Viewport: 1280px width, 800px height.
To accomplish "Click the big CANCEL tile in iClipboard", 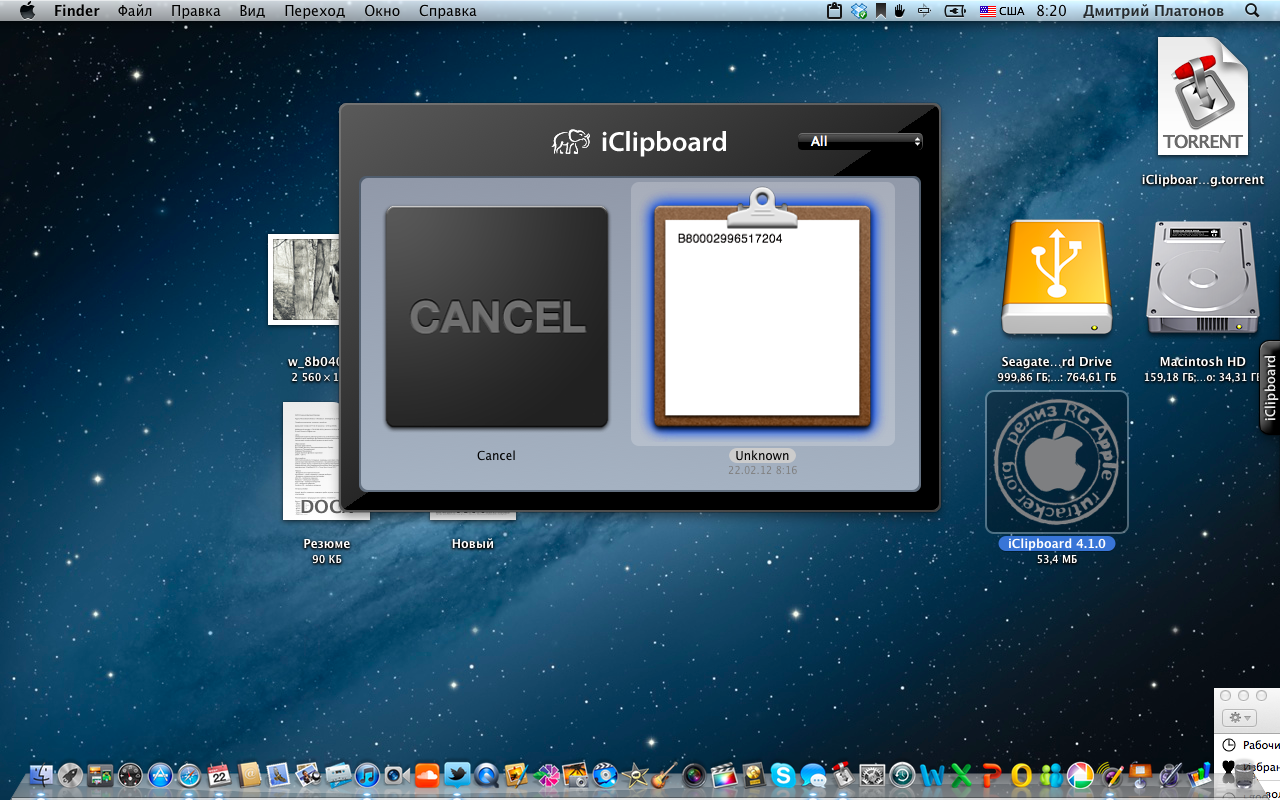I will point(497,317).
